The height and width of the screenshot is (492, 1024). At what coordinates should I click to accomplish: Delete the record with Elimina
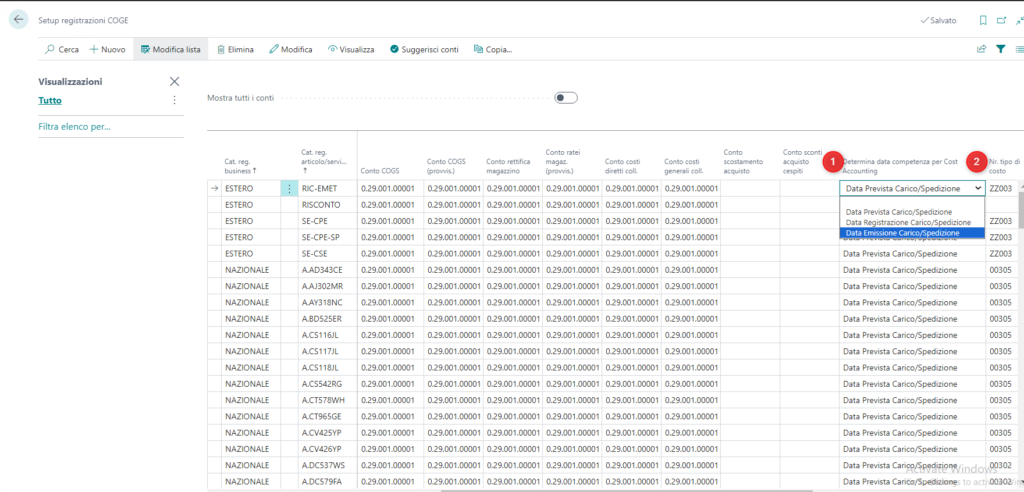tap(235, 49)
